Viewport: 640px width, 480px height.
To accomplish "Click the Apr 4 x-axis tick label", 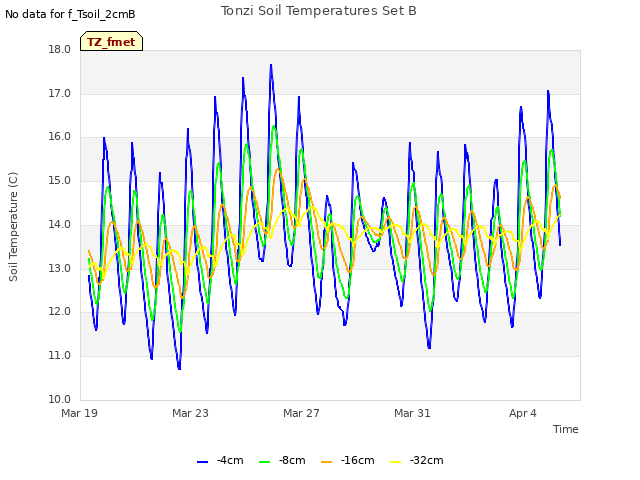I will coord(523,413).
